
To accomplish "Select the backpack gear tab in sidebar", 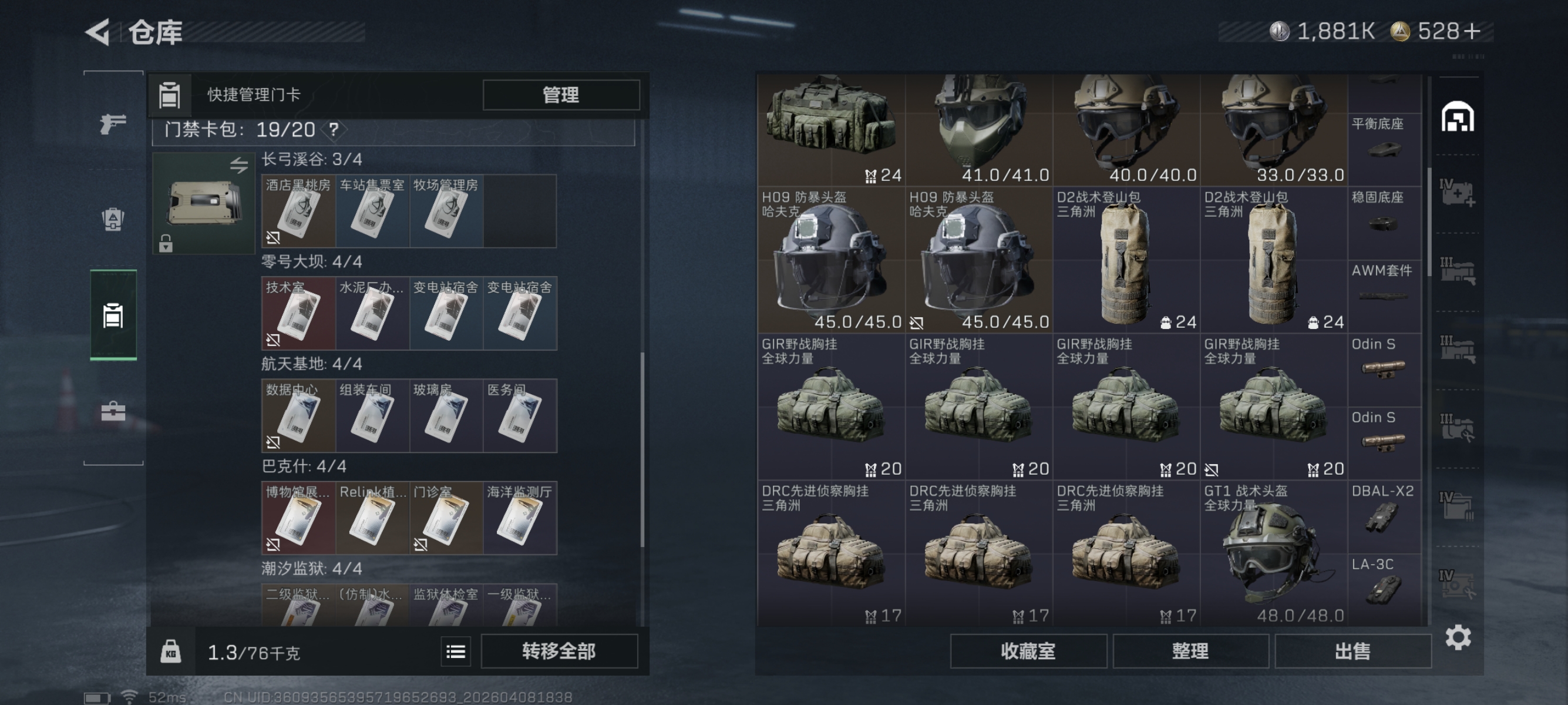I will point(113,219).
